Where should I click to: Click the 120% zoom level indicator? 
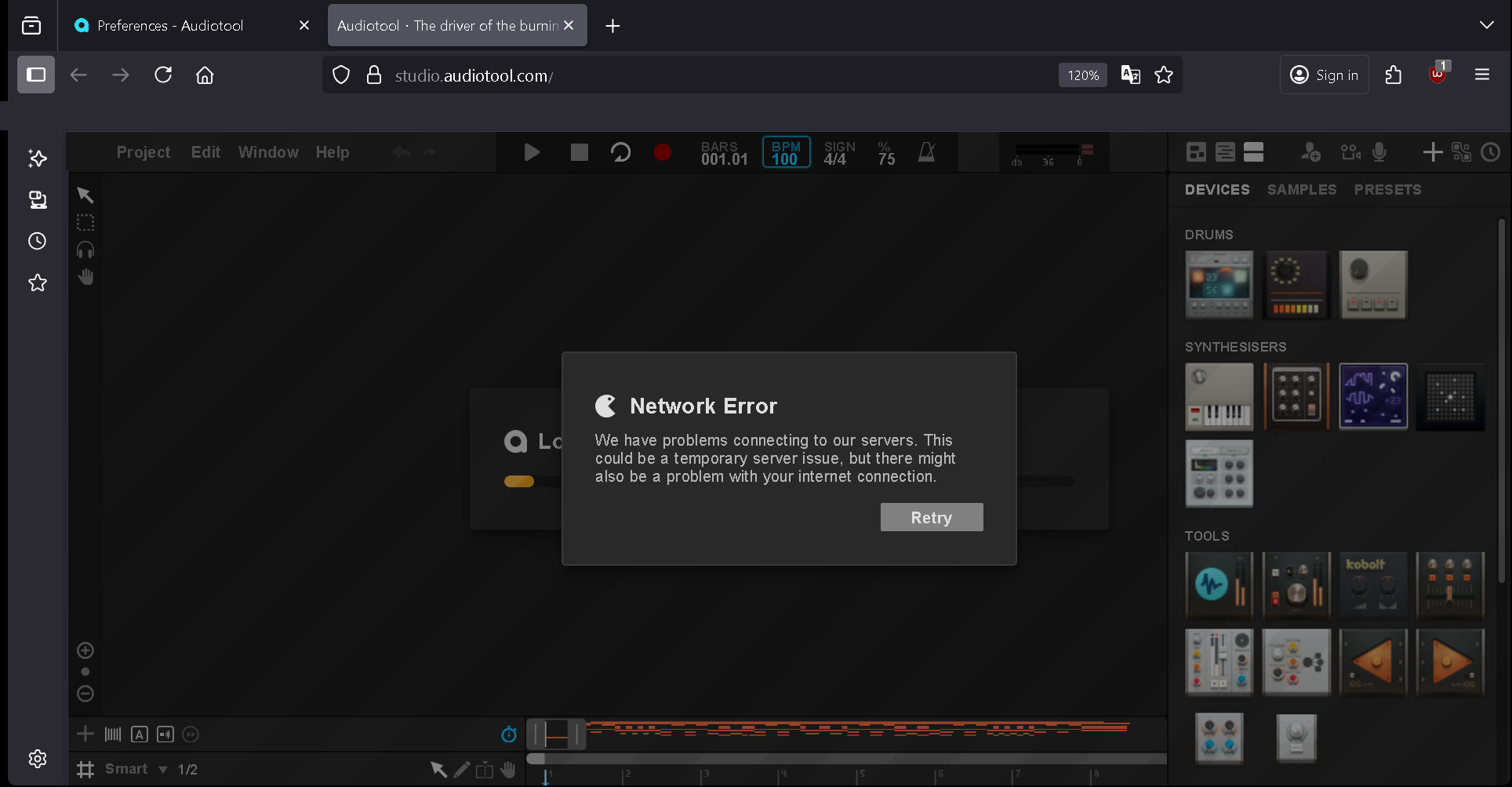pos(1083,75)
